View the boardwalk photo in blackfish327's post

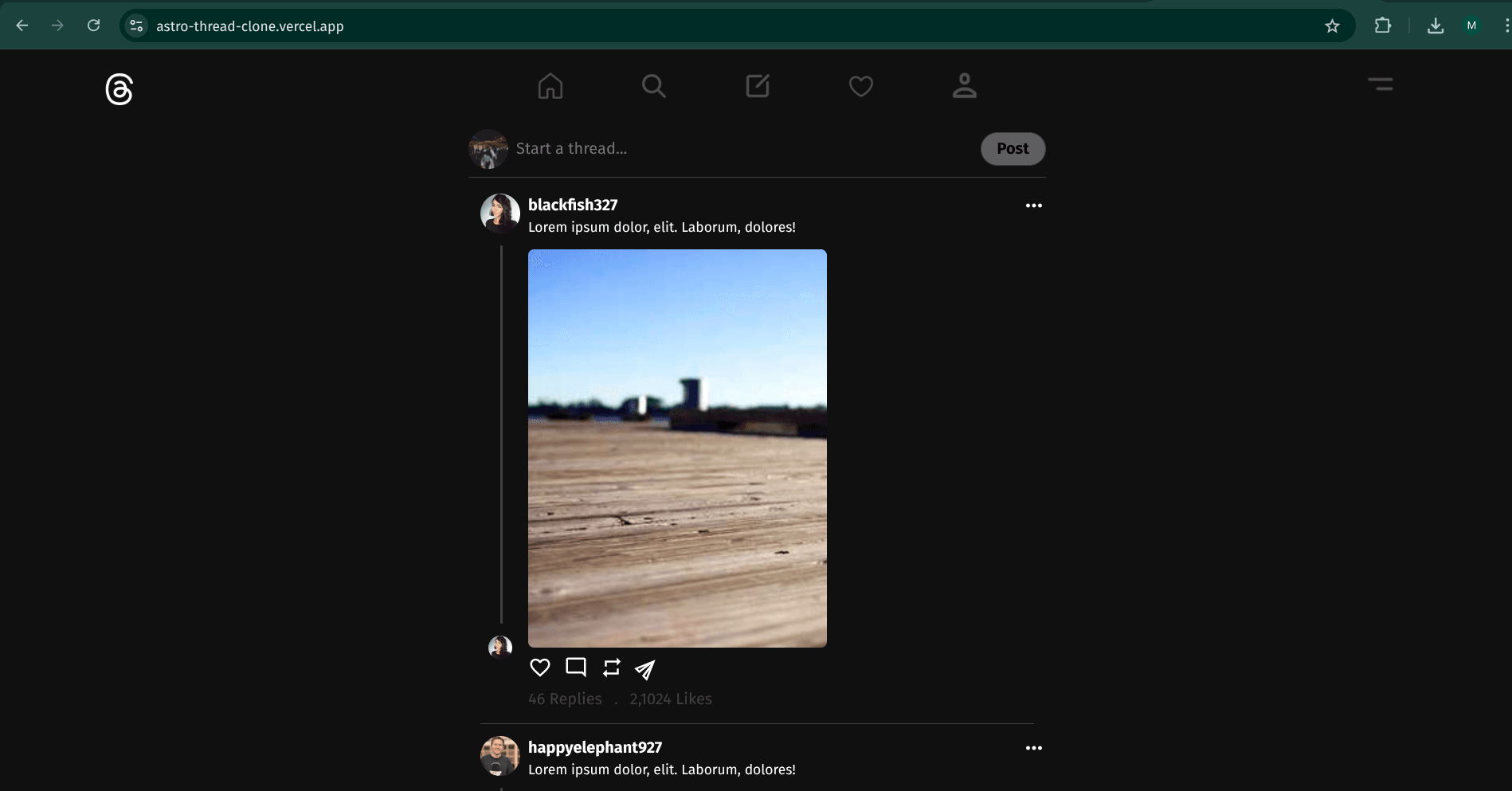677,448
